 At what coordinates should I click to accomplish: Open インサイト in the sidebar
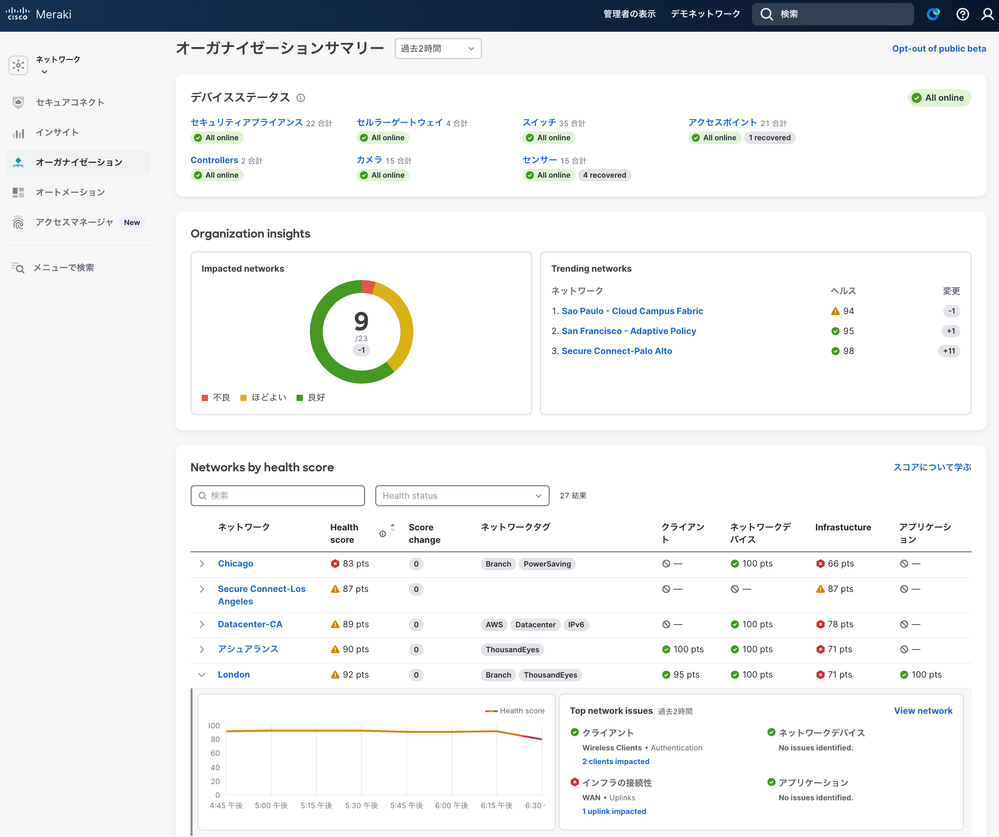point(56,132)
